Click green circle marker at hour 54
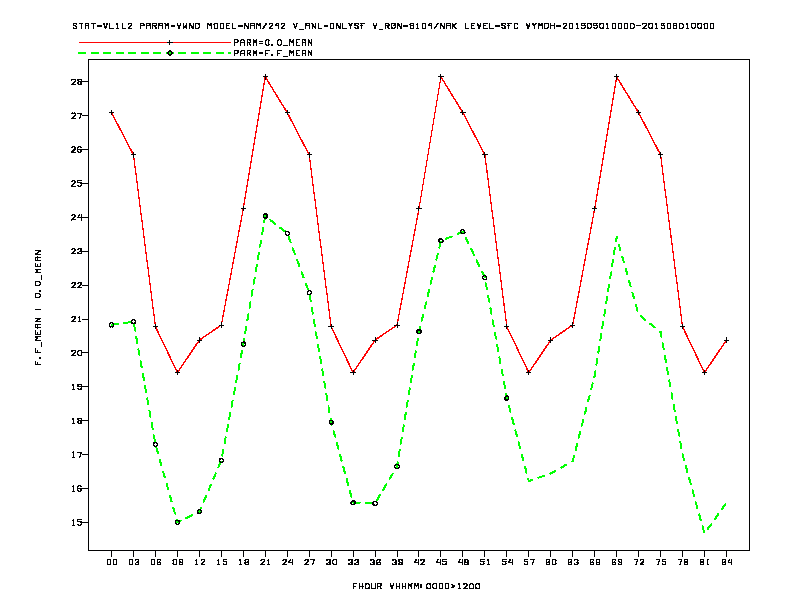 click(507, 398)
